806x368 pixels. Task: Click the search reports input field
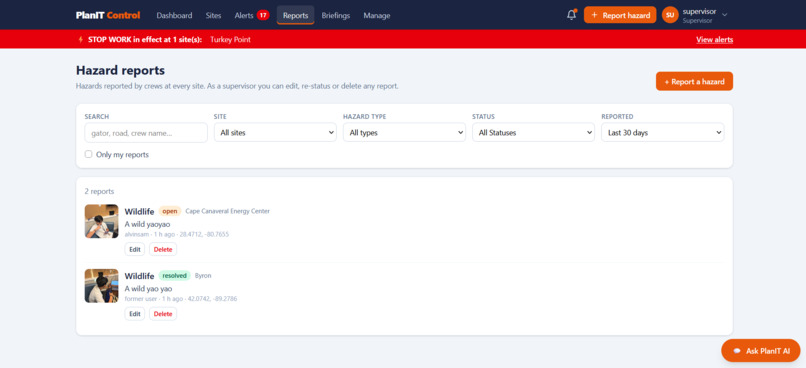[146, 133]
